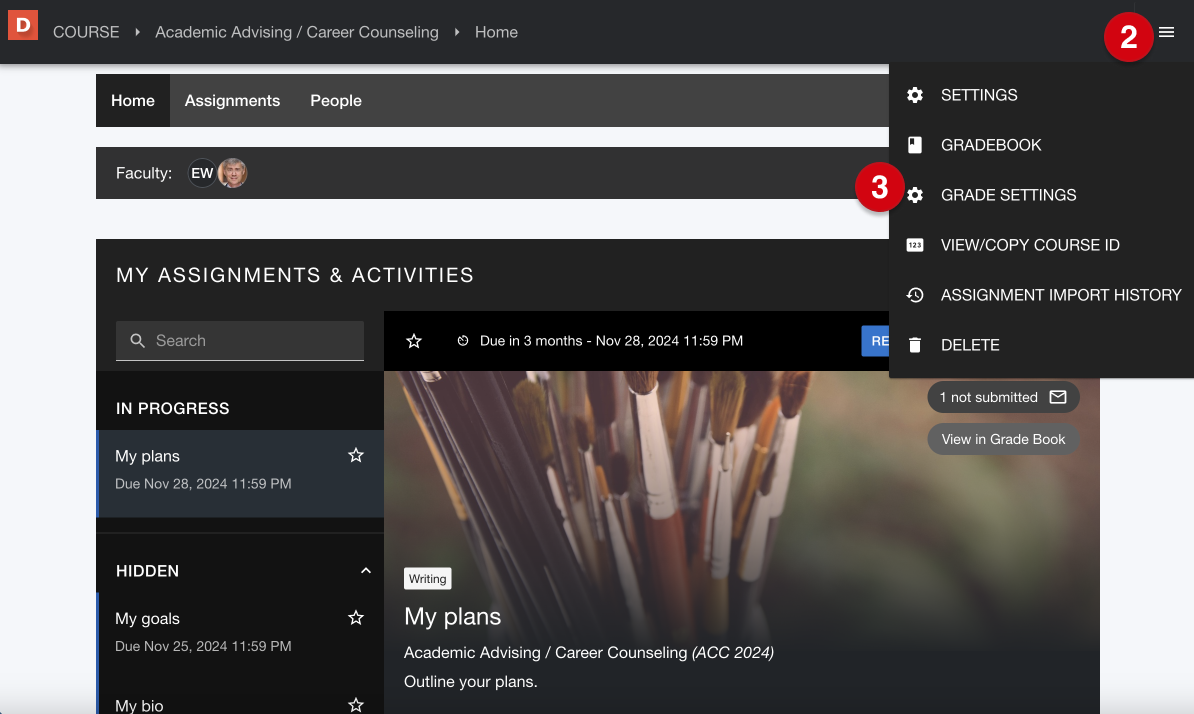Click the faculty photo avatar

[232, 174]
